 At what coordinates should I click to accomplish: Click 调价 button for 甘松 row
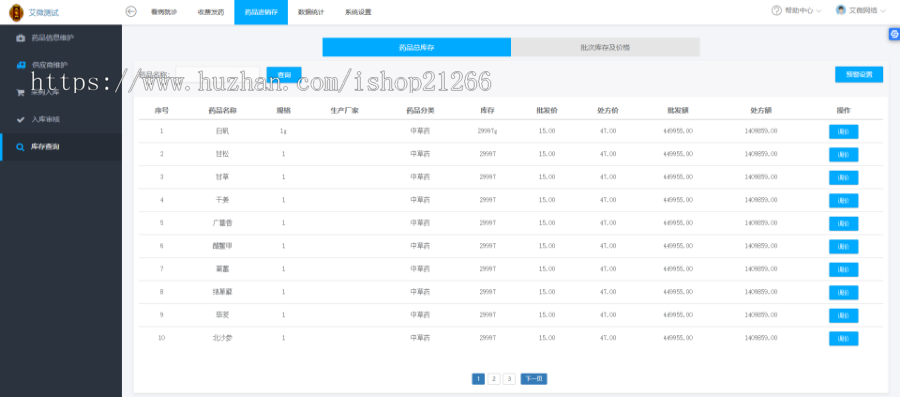pyautogui.click(x=843, y=154)
